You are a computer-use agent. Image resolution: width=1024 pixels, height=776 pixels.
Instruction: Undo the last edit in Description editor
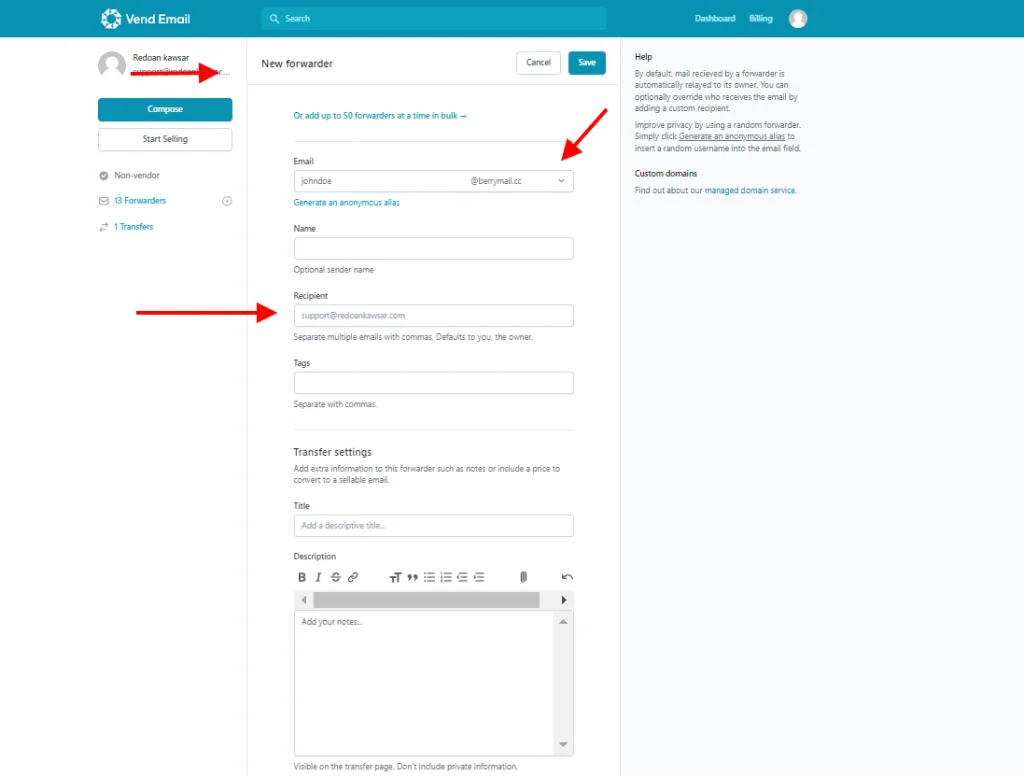(x=567, y=577)
